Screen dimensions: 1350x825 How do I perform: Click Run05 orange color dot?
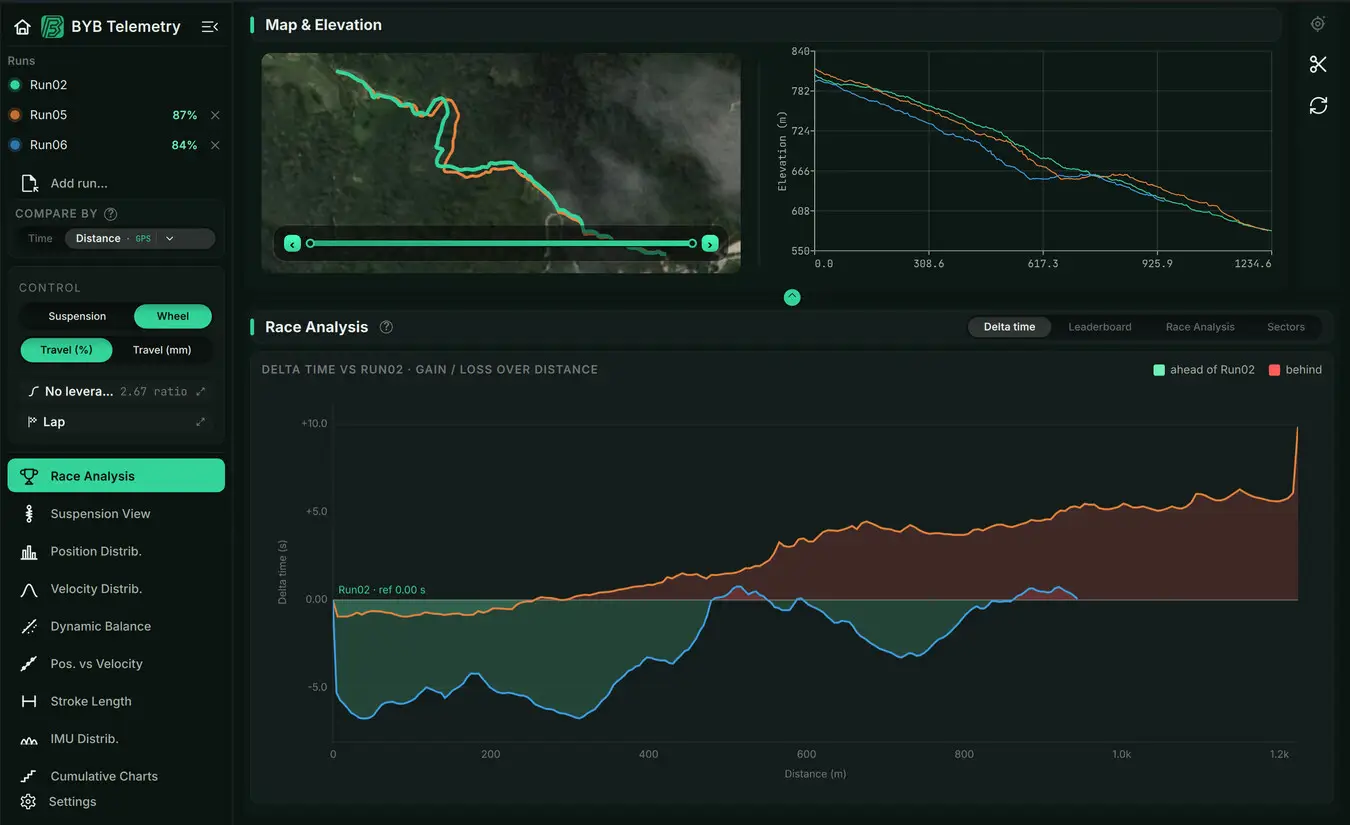[x=15, y=115]
